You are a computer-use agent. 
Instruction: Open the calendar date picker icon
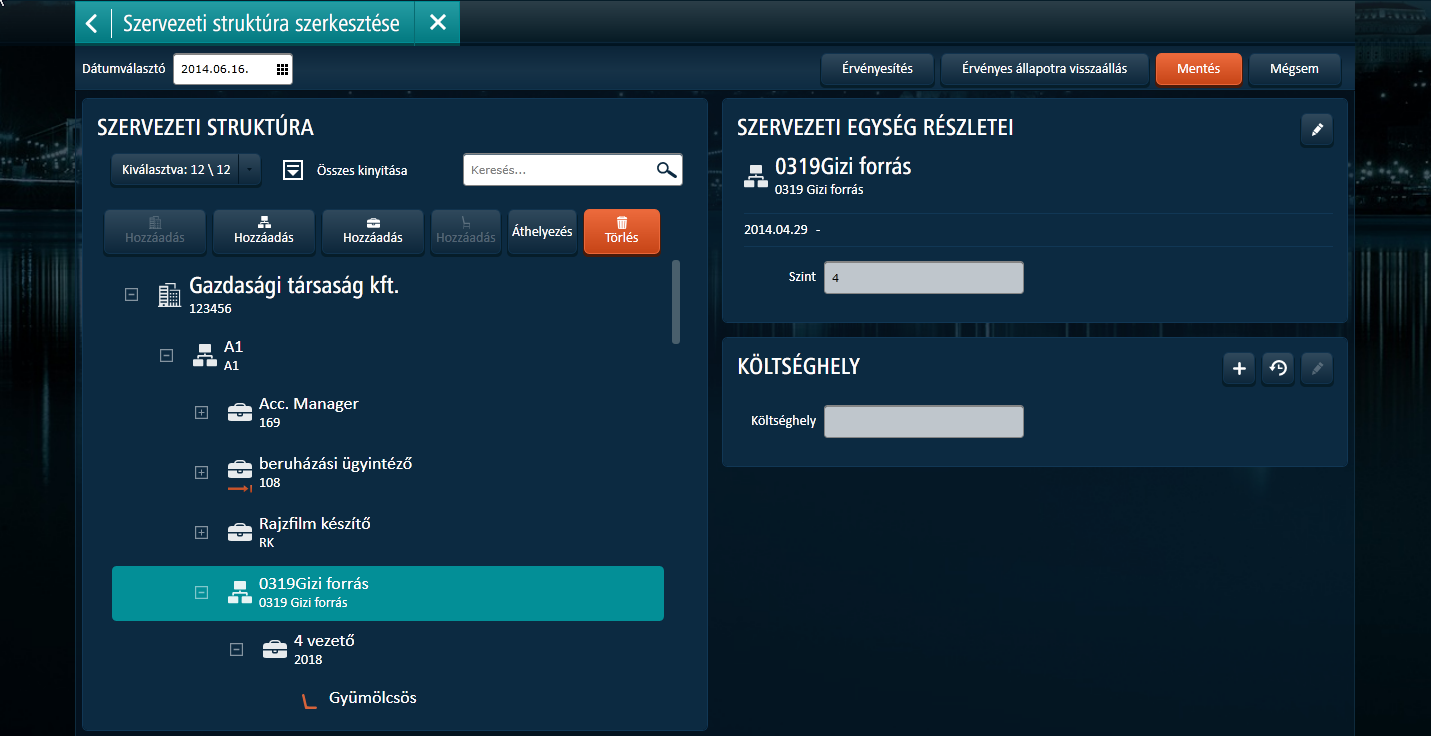(282, 69)
